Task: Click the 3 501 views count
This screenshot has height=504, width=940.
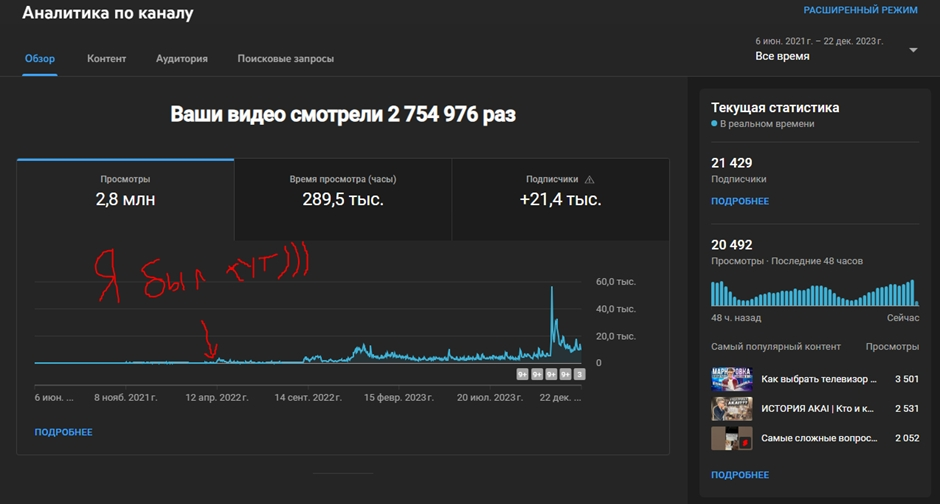Action: tap(906, 379)
